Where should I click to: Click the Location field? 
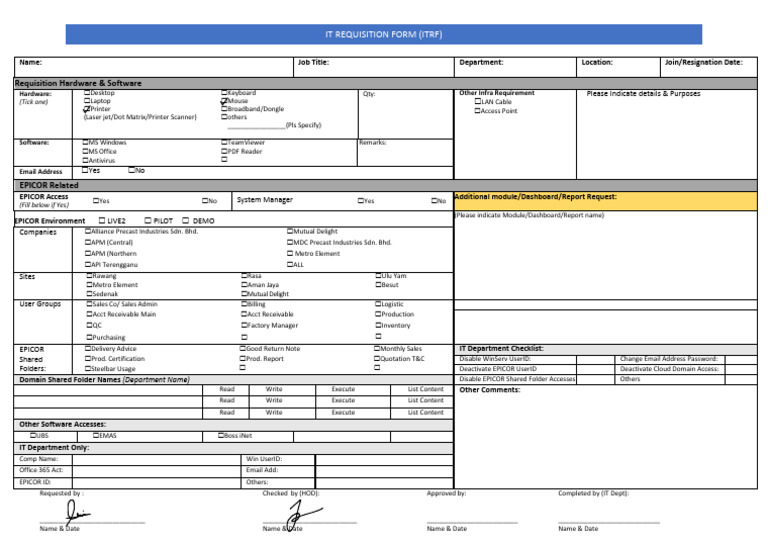coord(619,67)
